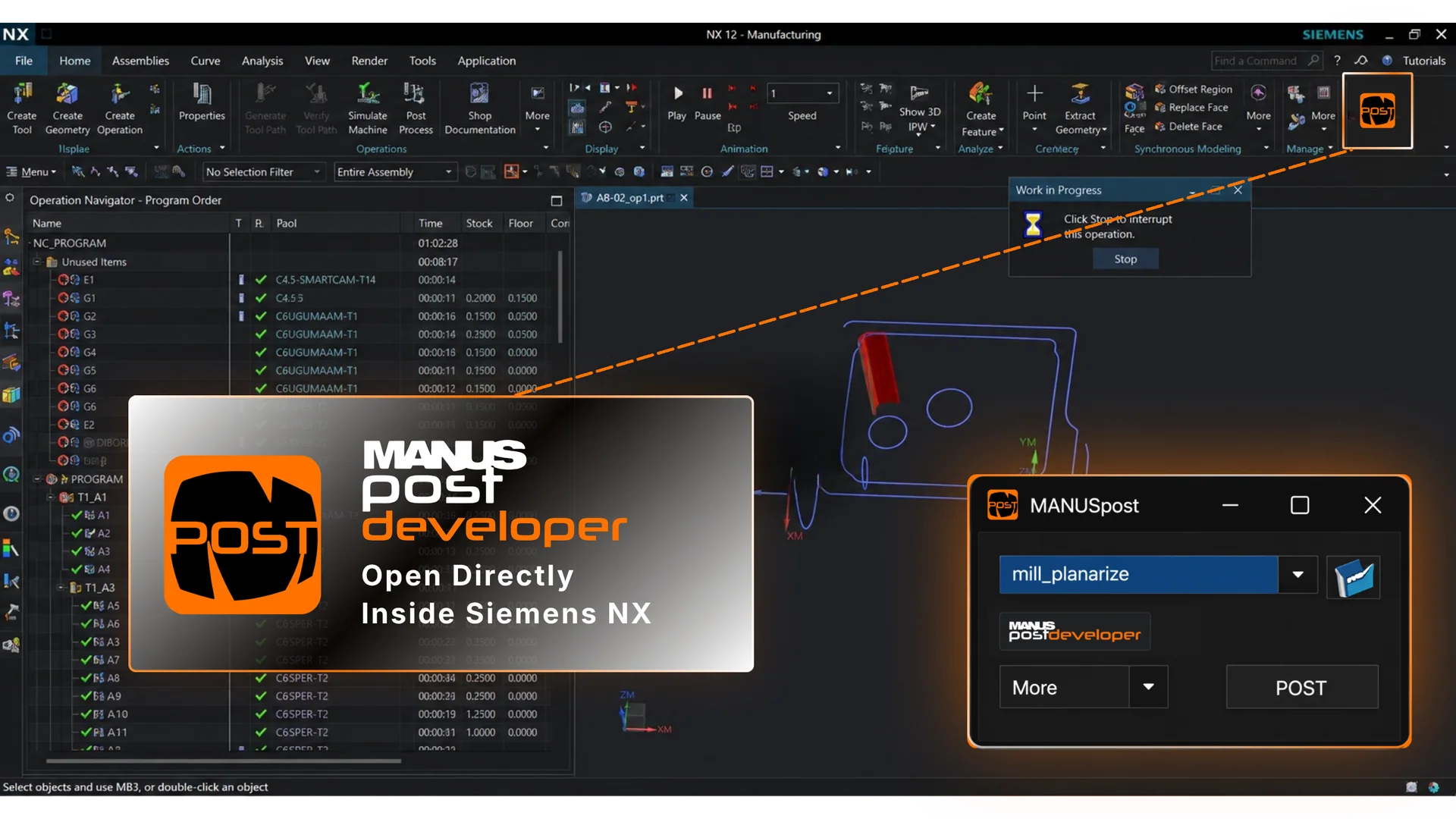Close the Work in Progress dialog
This screenshot has height=819, width=1456.
click(x=1238, y=190)
